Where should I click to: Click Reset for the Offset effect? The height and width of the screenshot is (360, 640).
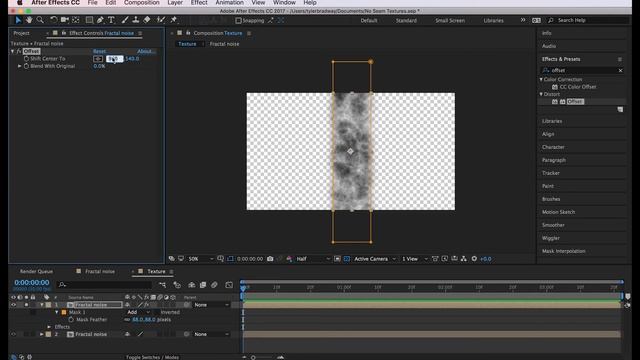[x=99, y=51]
